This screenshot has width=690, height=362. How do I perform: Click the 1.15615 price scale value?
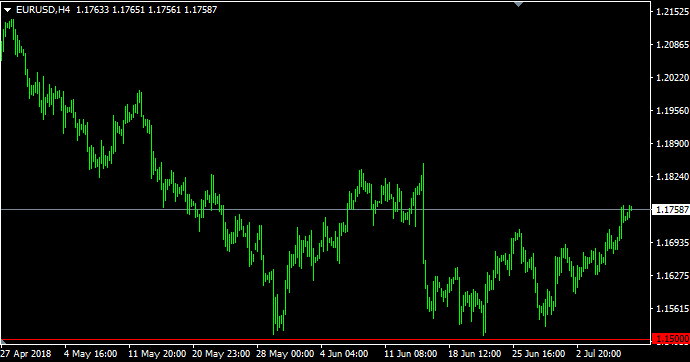672,308
